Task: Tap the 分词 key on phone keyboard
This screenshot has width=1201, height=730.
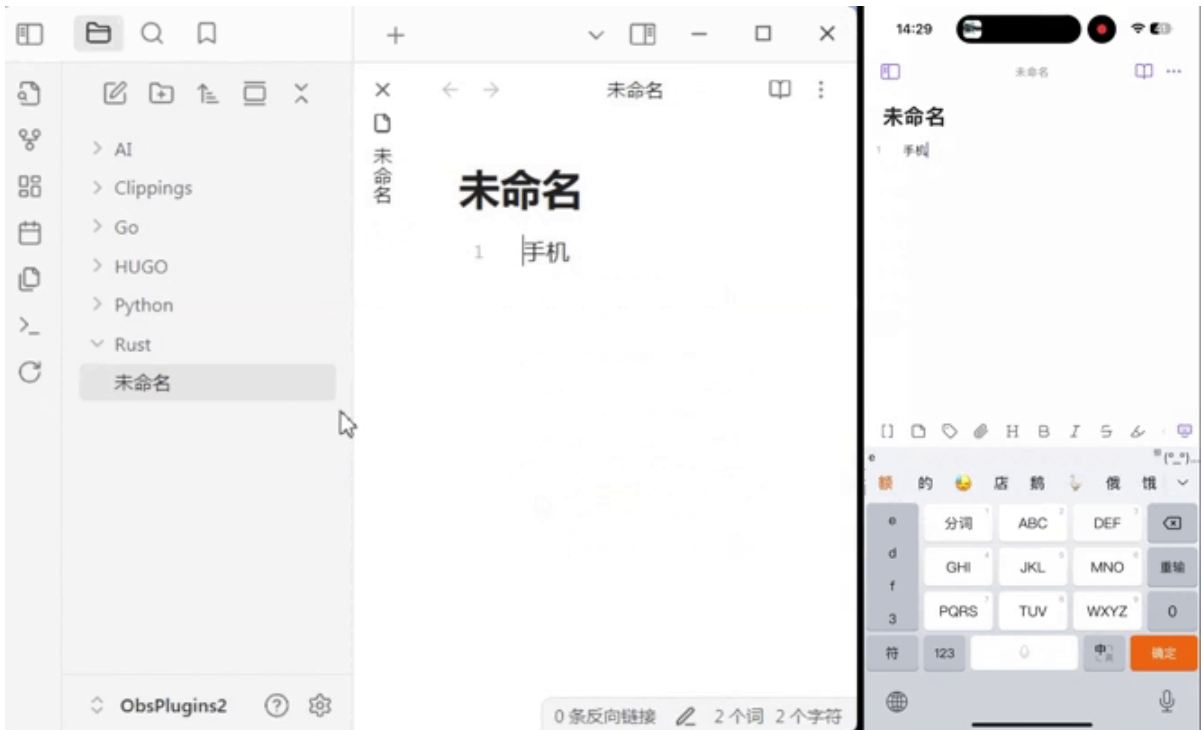Action: click(x=958, y=523)
